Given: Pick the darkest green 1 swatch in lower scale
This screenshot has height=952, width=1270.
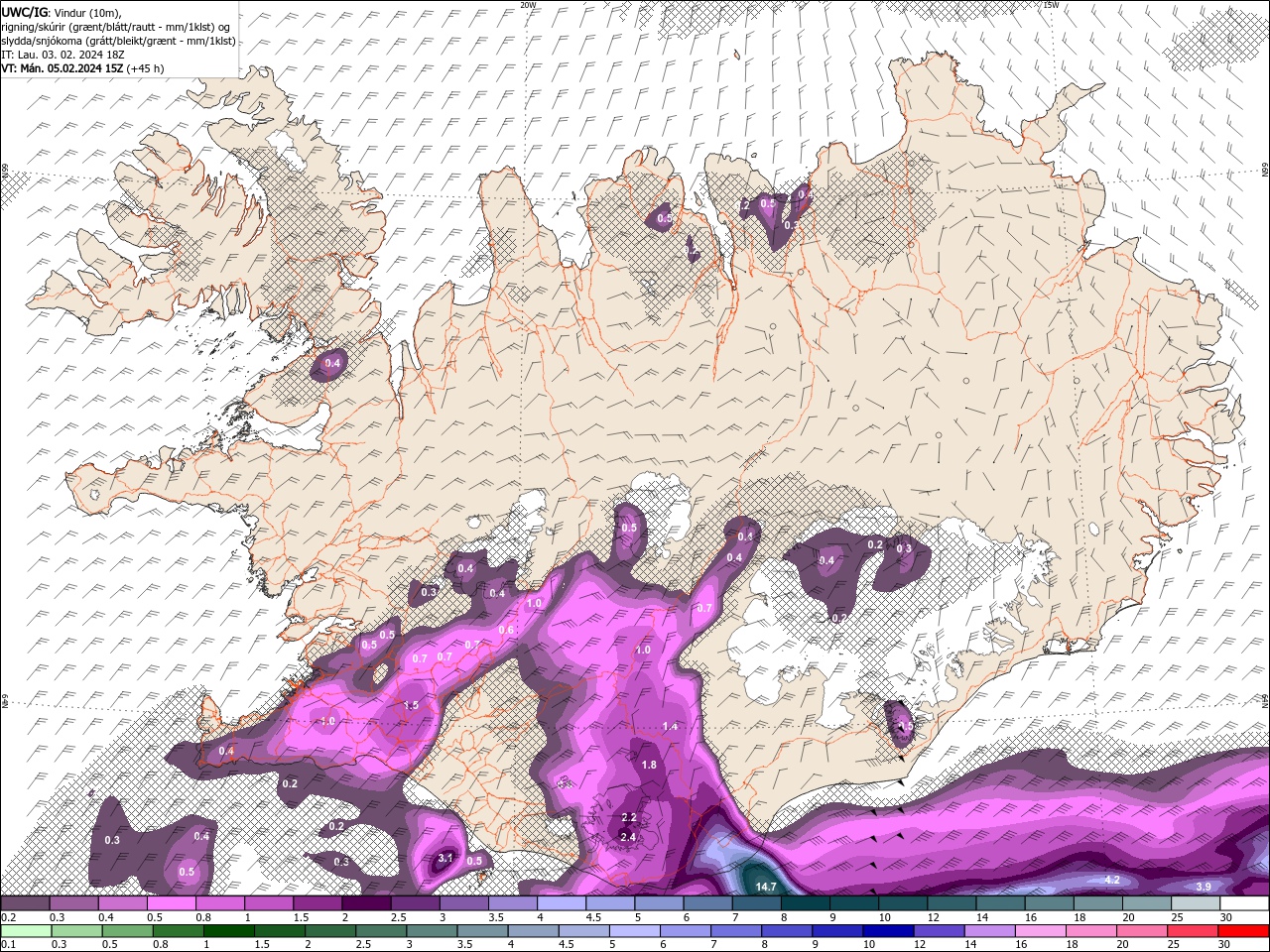Looking at the screenshot, I should (x=228, y=931).
